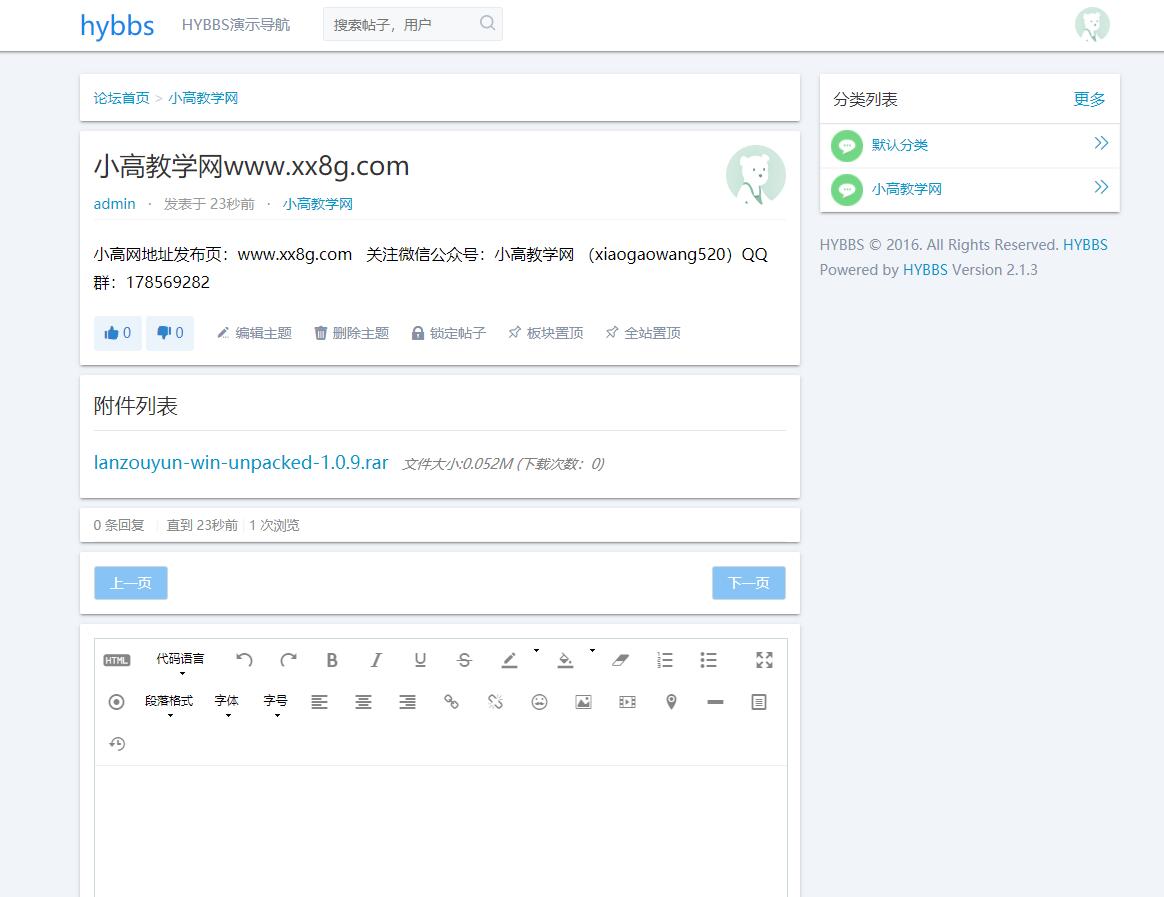Align text left
The height and width of the screenshot is (897, 1164).
point(319,702)
